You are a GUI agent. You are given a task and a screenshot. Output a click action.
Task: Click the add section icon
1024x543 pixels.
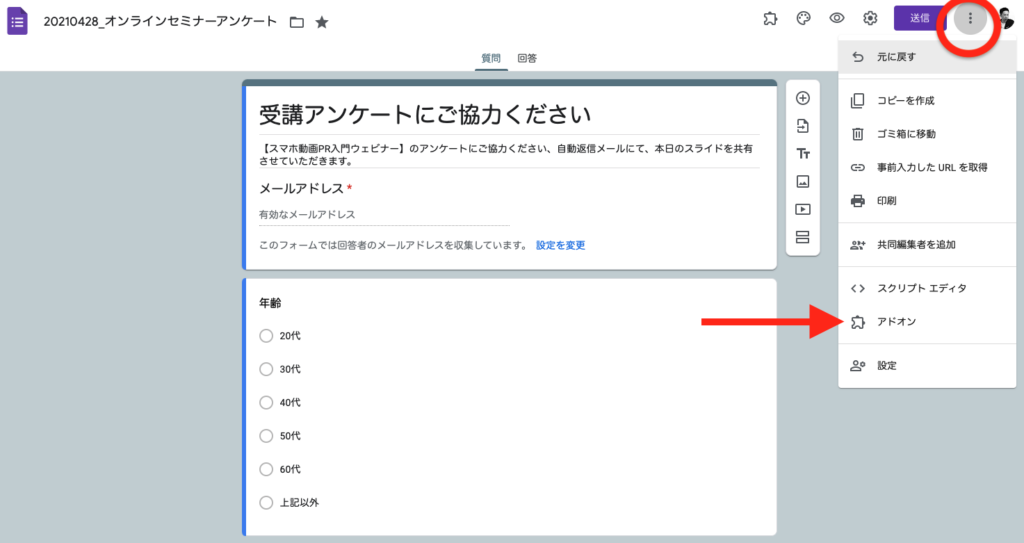pos(803,237)
